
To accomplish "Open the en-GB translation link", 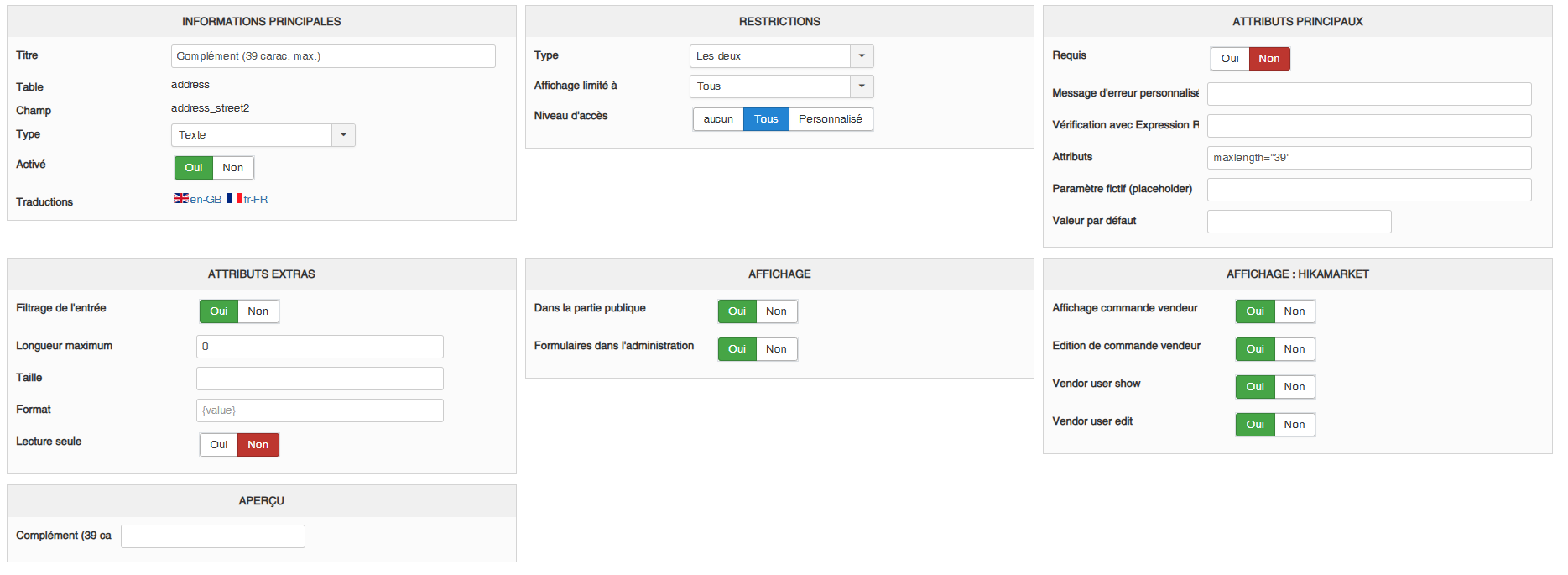I will point(206,200).
